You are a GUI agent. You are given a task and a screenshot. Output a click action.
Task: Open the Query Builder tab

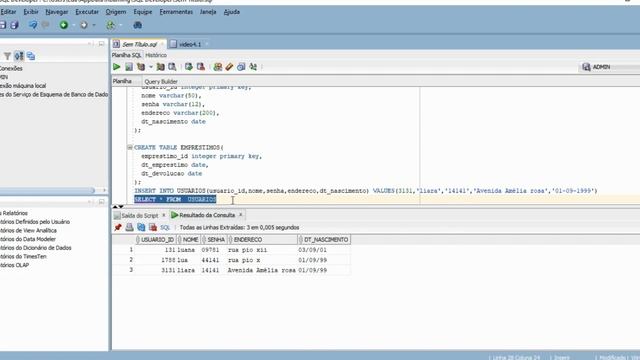coord(161,81)
